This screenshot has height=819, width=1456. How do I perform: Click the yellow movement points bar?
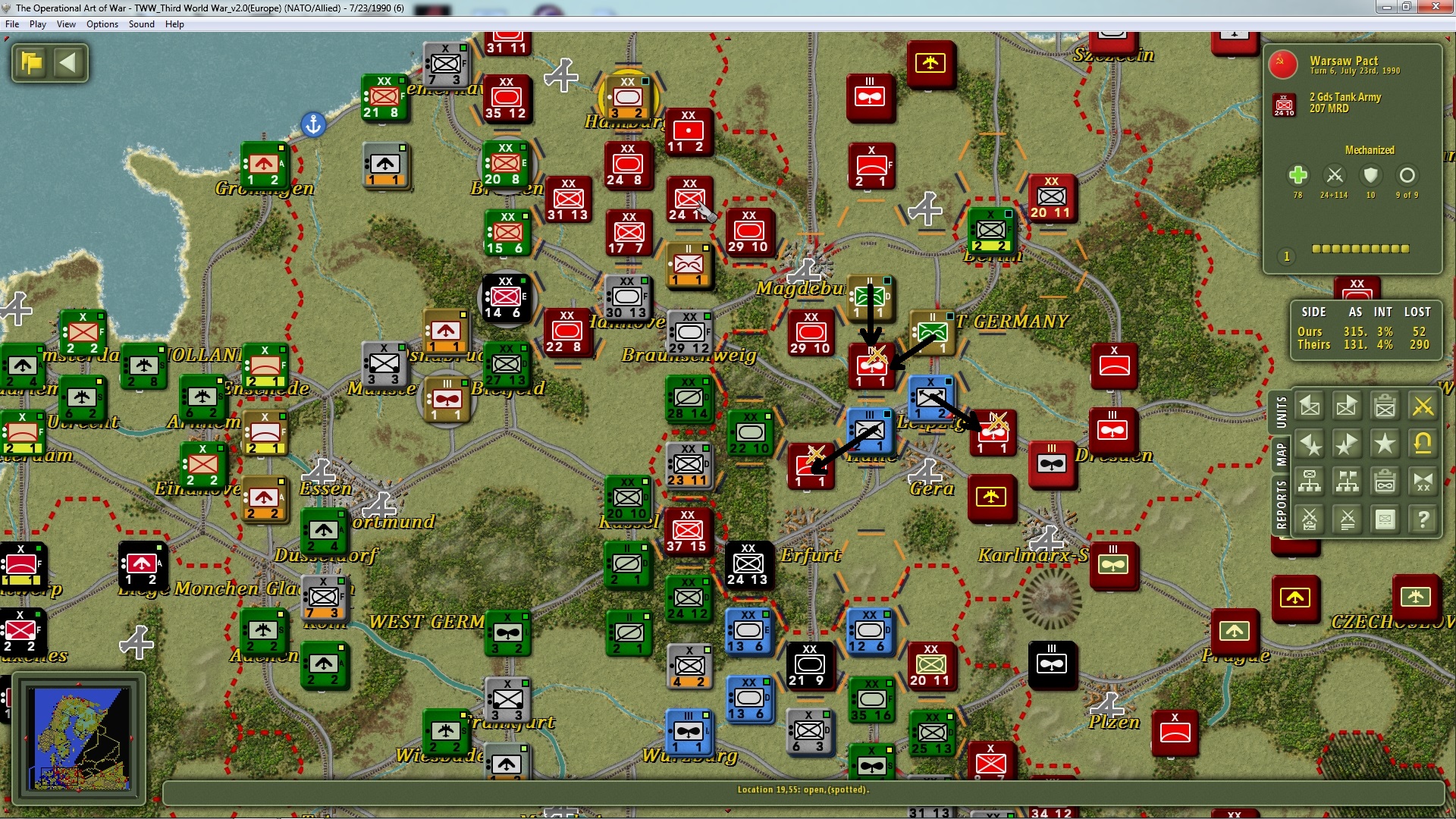(x=1360, y=249)
